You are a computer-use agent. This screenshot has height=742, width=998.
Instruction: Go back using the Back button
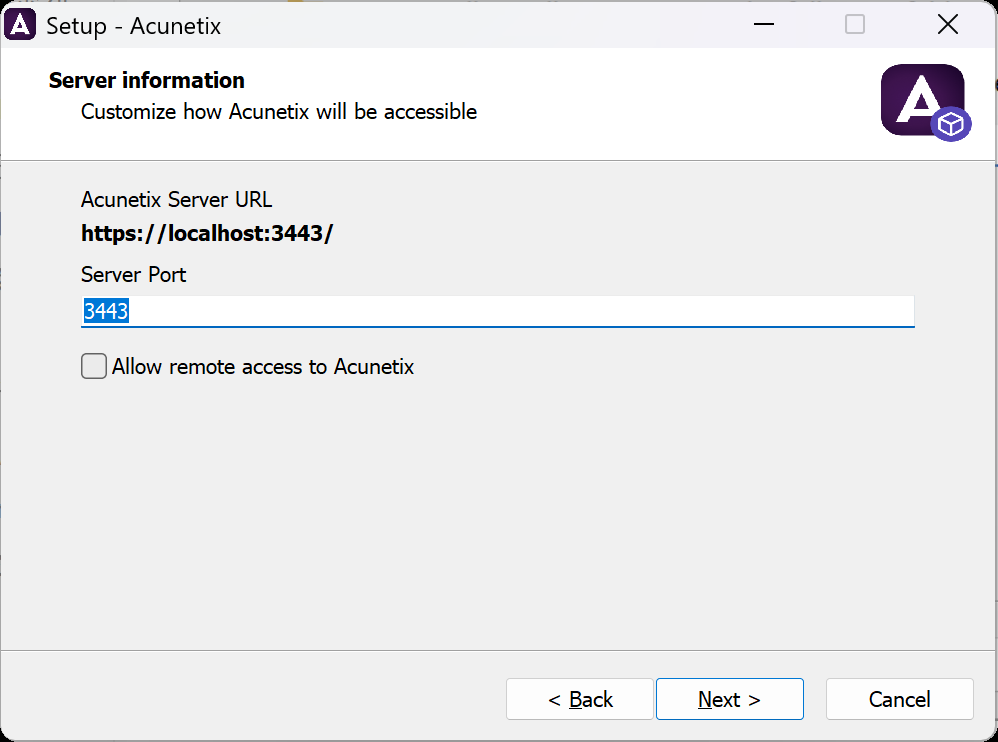tap(580, 698)
